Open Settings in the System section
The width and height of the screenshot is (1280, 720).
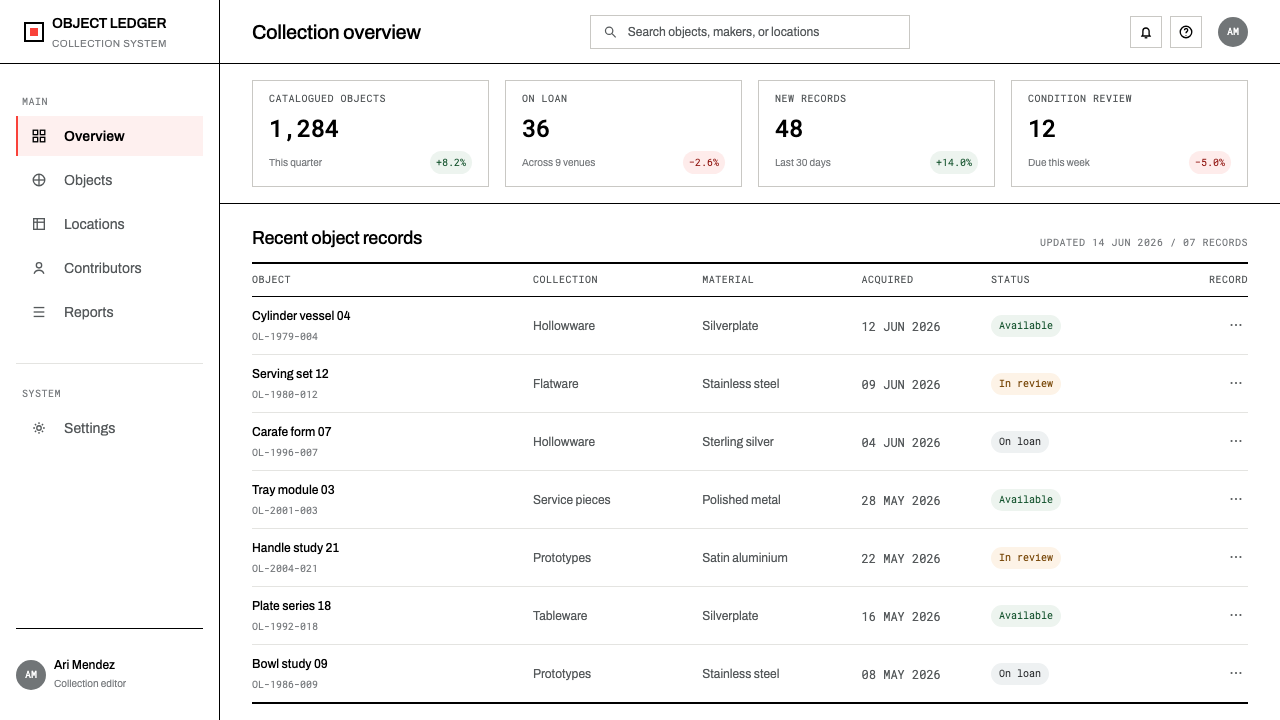(110, 428)
